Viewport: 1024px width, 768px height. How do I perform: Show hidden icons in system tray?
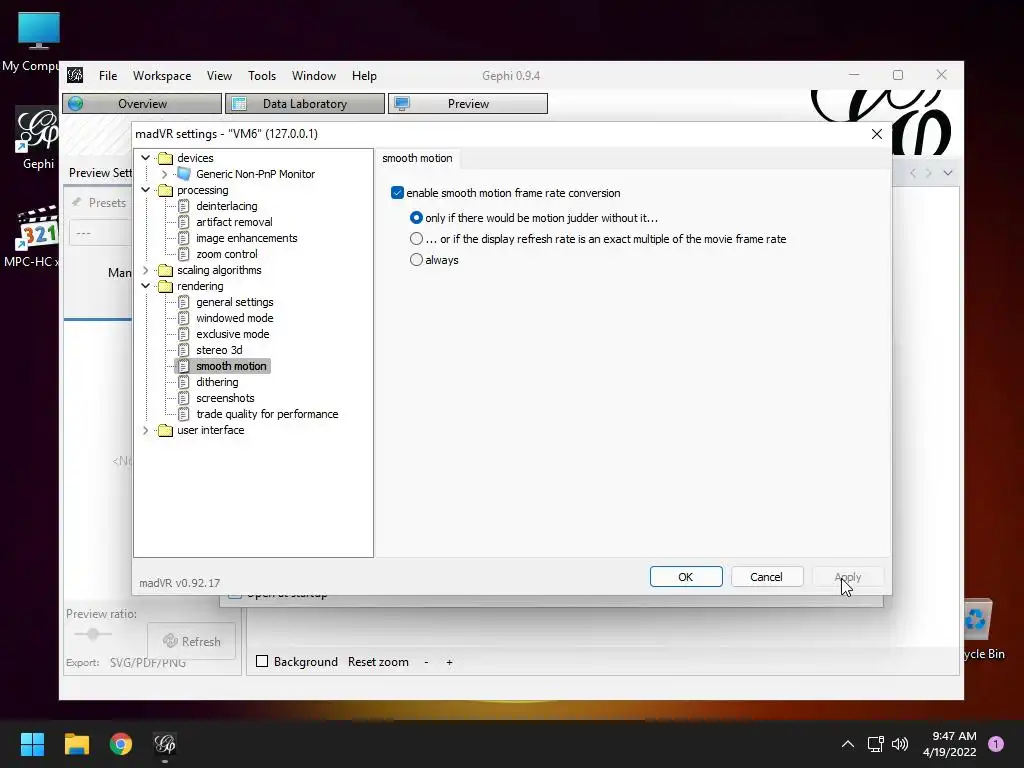tap(848, 744)
